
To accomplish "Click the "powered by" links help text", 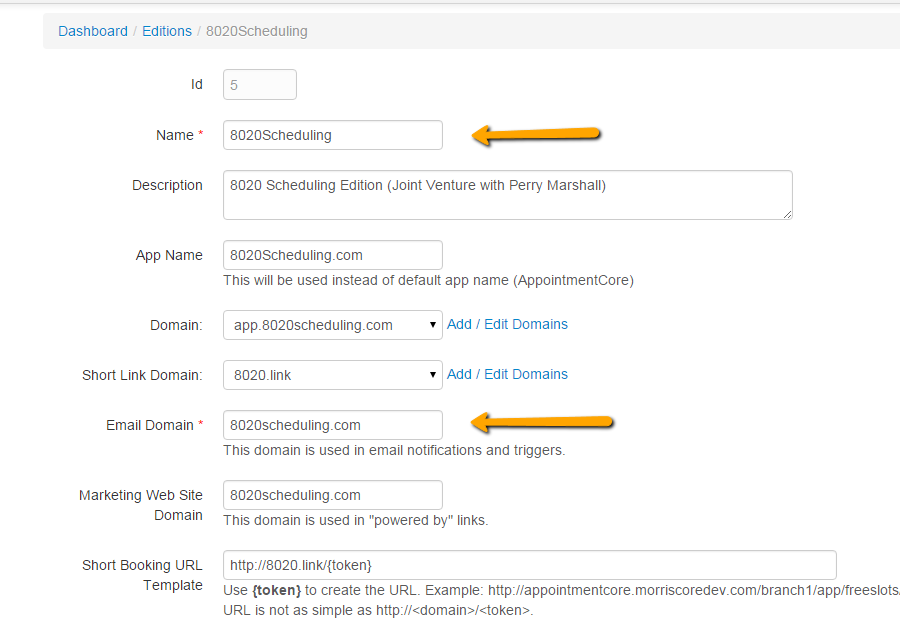I will coord(355,520).
